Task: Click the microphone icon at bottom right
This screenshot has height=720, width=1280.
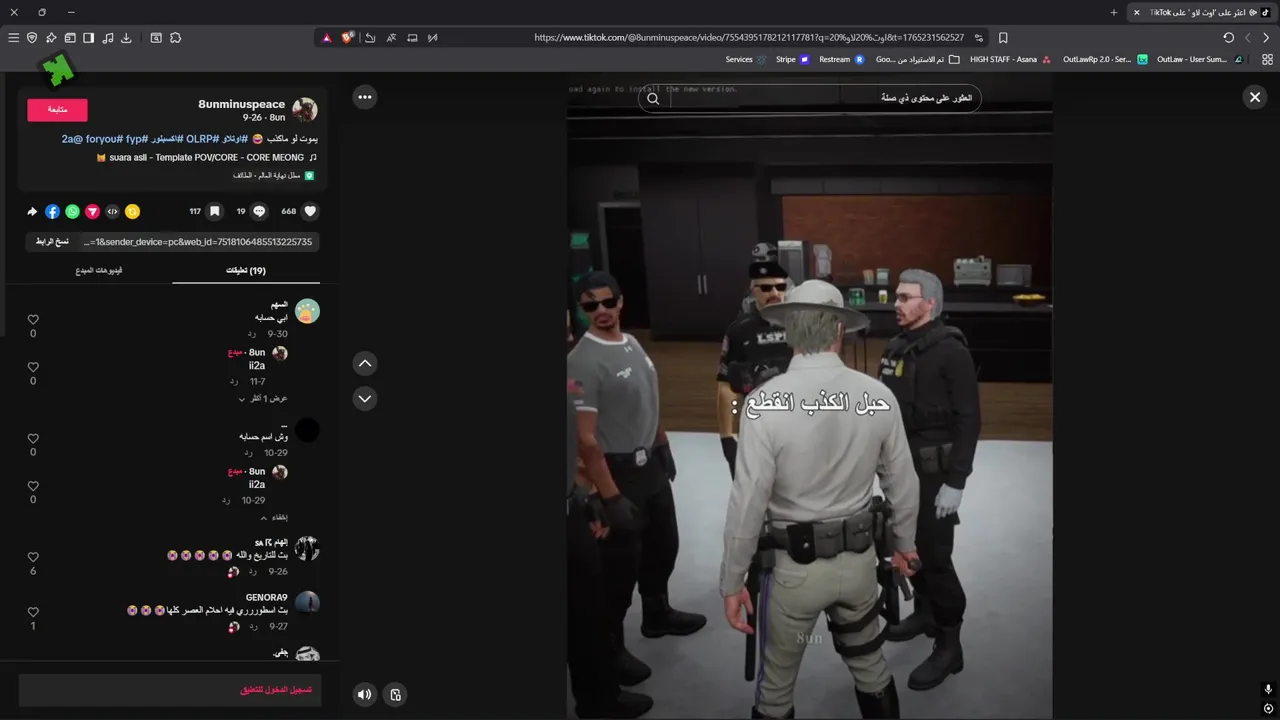Action: tap(1268, 690)
